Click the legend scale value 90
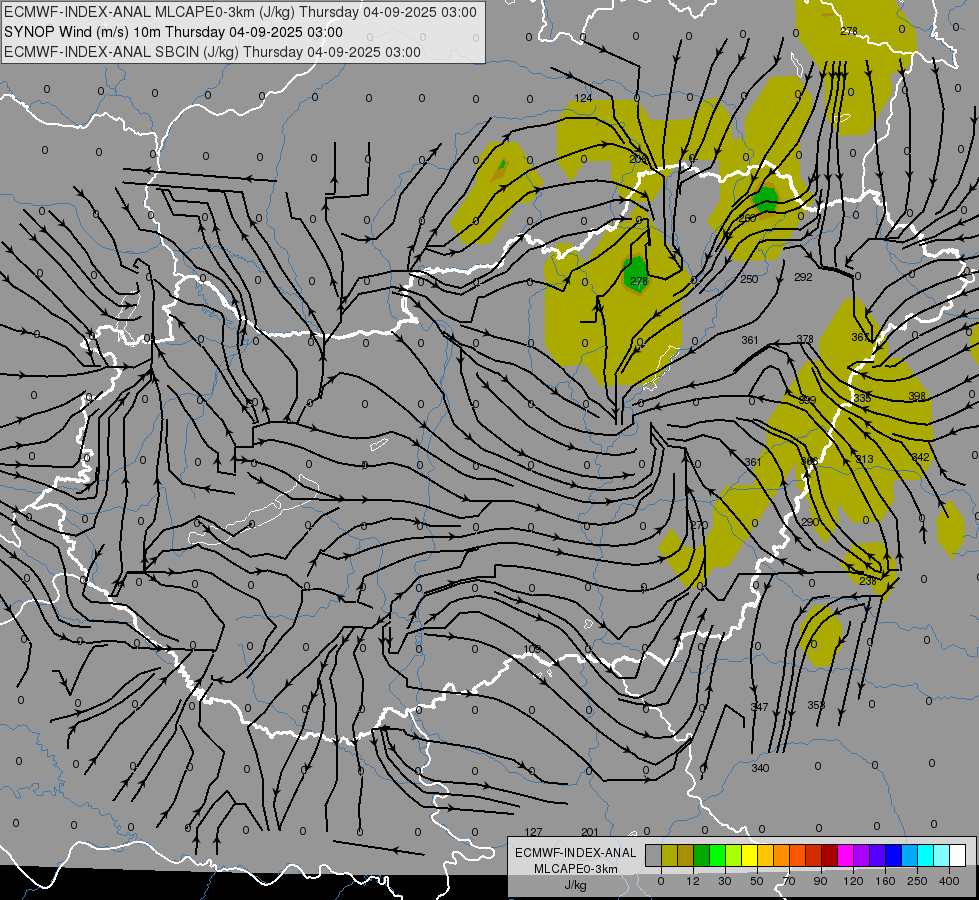Image resolution: width=979 pixels, height=900 pixels. point(820,881)
